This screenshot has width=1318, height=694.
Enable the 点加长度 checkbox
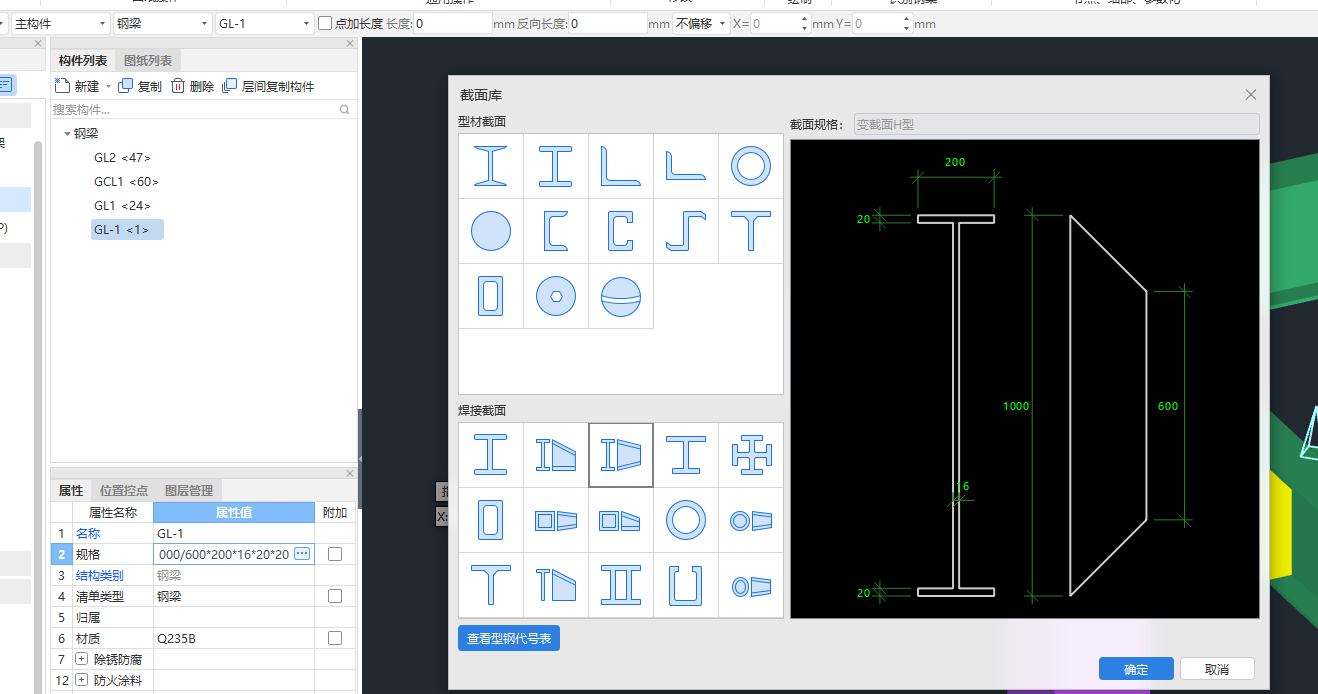[325, 23]
